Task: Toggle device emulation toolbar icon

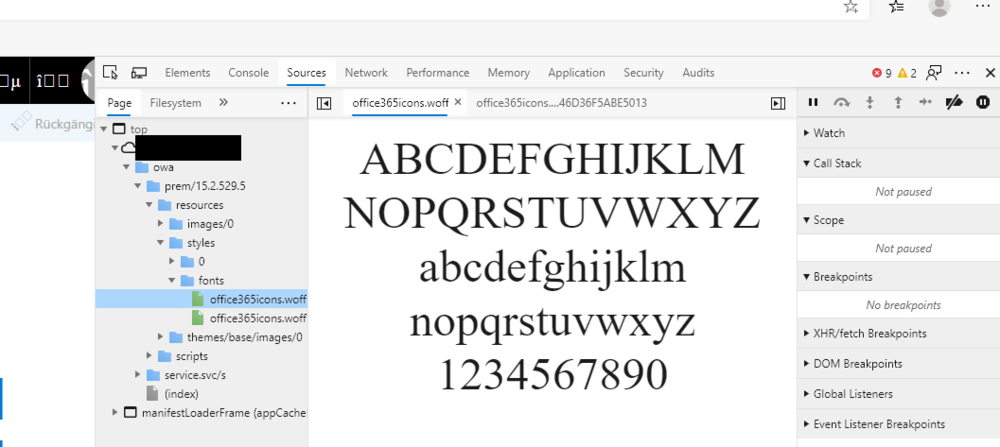Action: (x=139, y=73)
